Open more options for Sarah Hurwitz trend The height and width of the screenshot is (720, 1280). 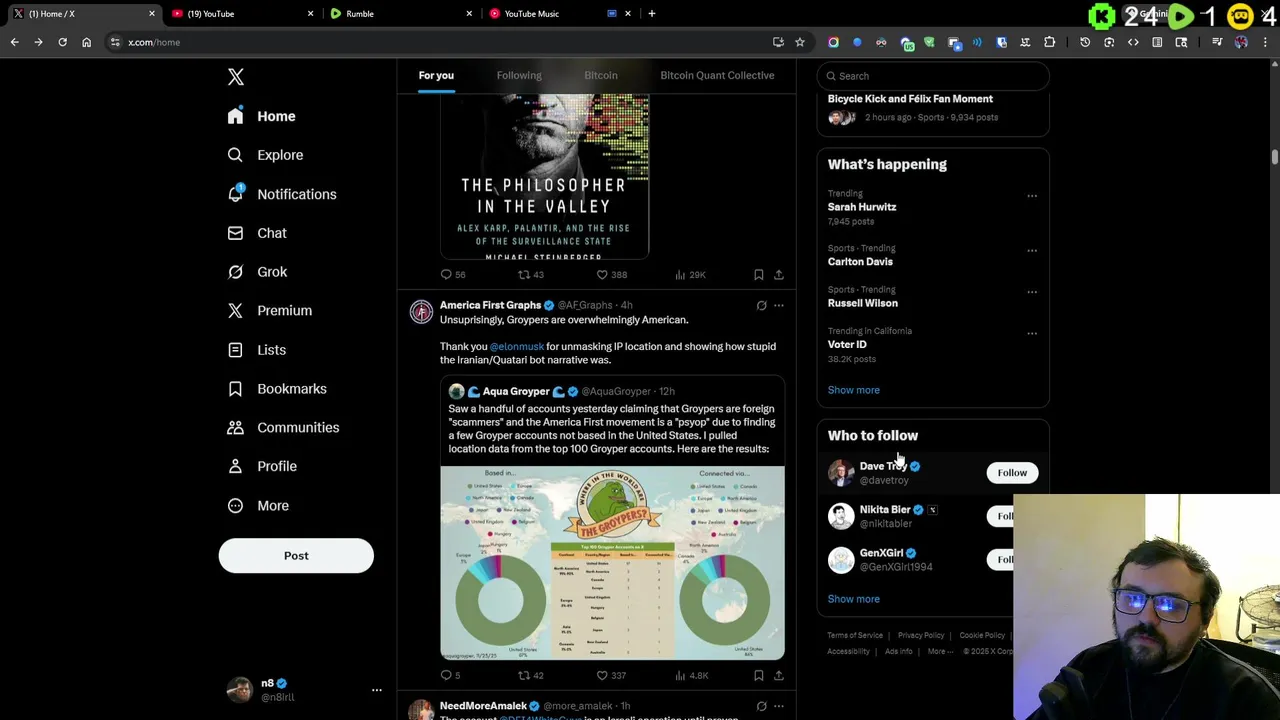pyautogui.click(x=1032, y=196)
